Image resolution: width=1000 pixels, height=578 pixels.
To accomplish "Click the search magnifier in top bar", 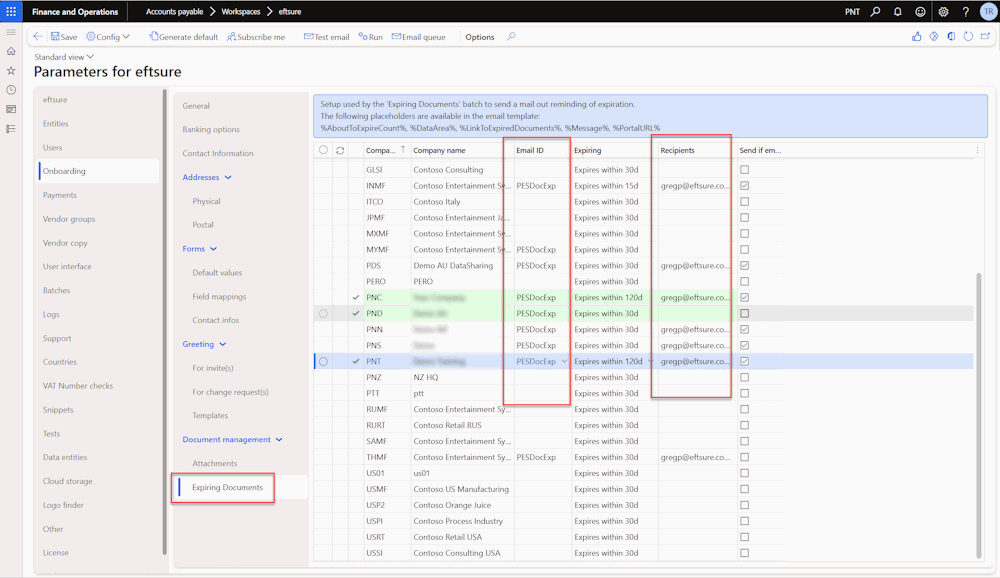I will coord(876,11).
